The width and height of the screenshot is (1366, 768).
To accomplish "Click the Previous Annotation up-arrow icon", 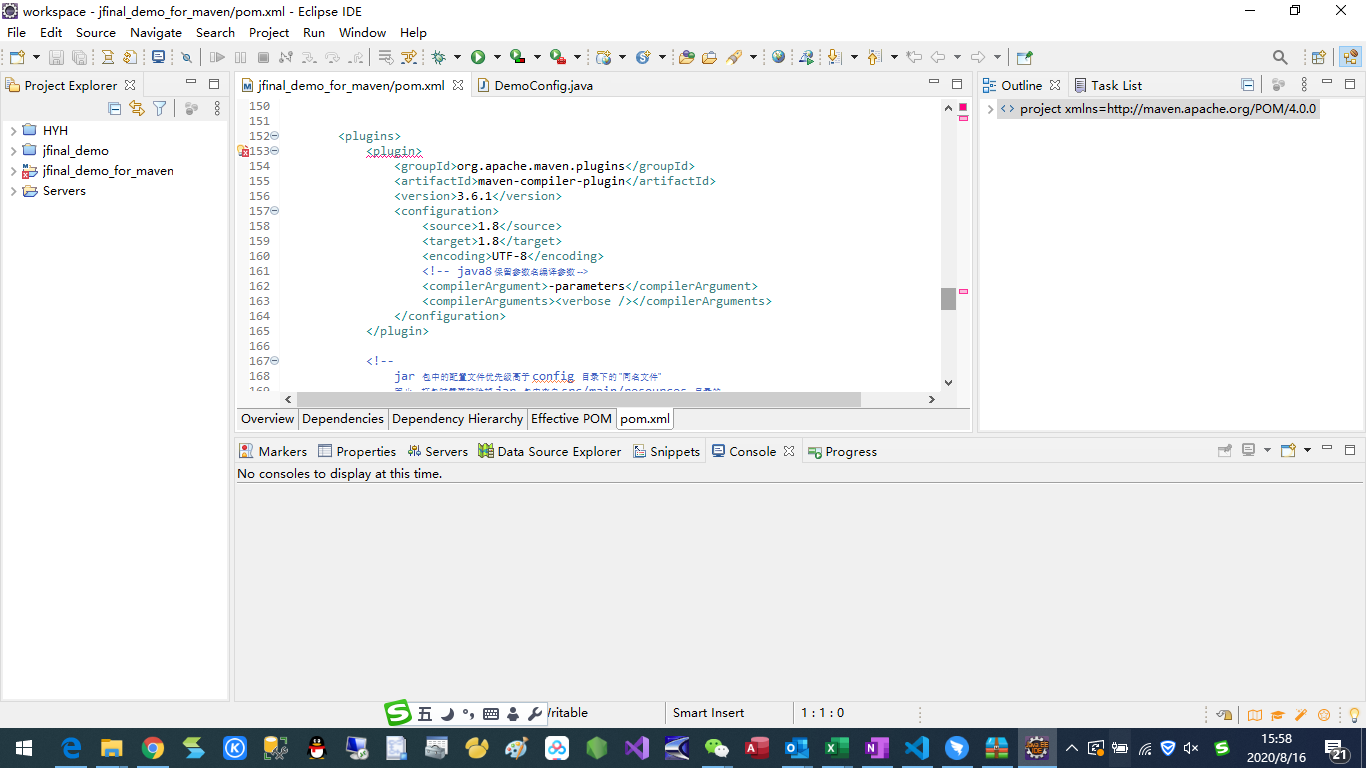I will [873, 58].
